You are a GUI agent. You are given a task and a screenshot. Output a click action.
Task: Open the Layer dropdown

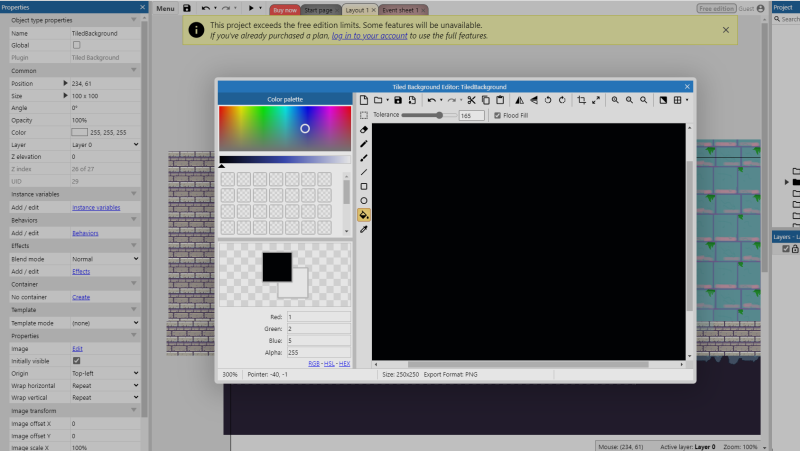[x=105, y=145]
